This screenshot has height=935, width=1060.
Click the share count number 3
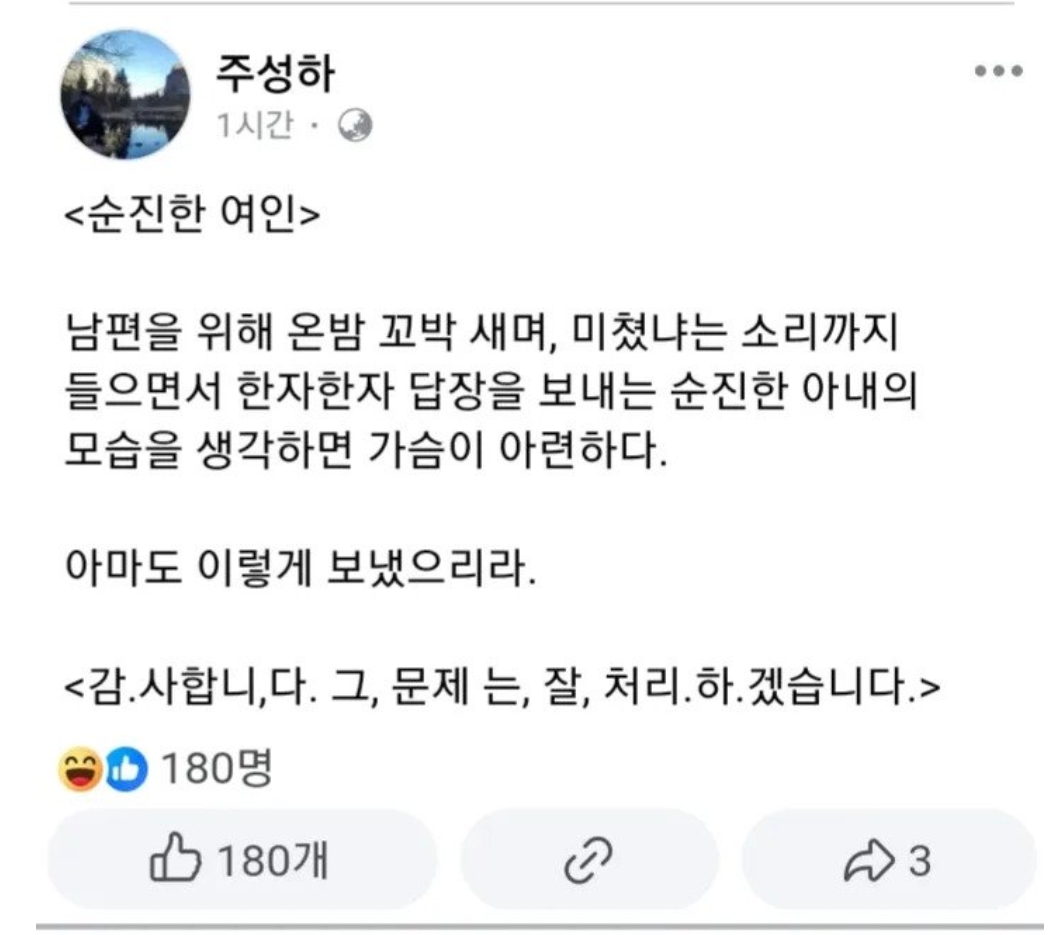point(919,861)
